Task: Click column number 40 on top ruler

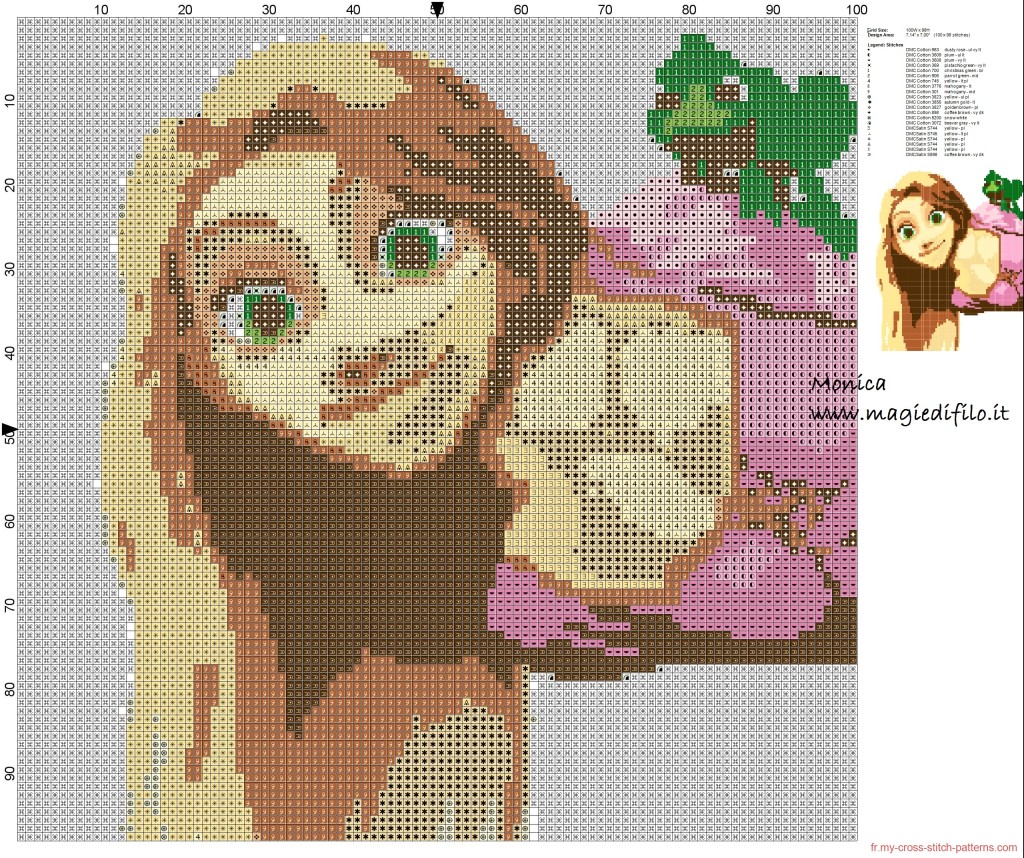Action: 353,10
